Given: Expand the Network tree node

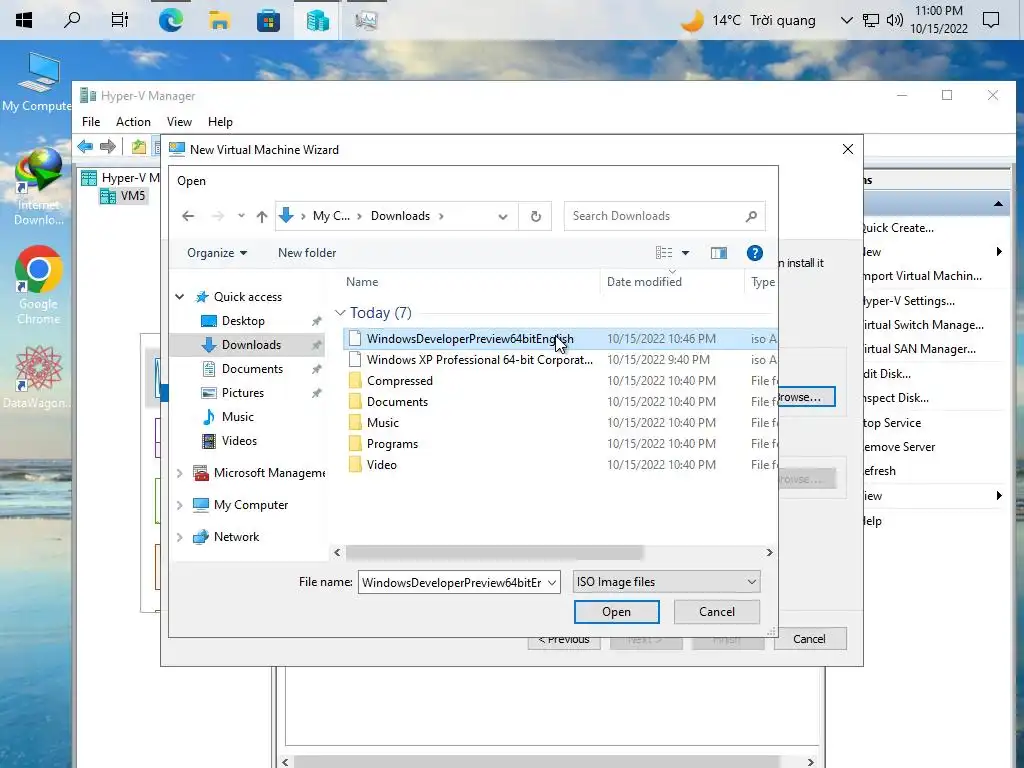Looking at the screenshot, I should coord(180,537).
